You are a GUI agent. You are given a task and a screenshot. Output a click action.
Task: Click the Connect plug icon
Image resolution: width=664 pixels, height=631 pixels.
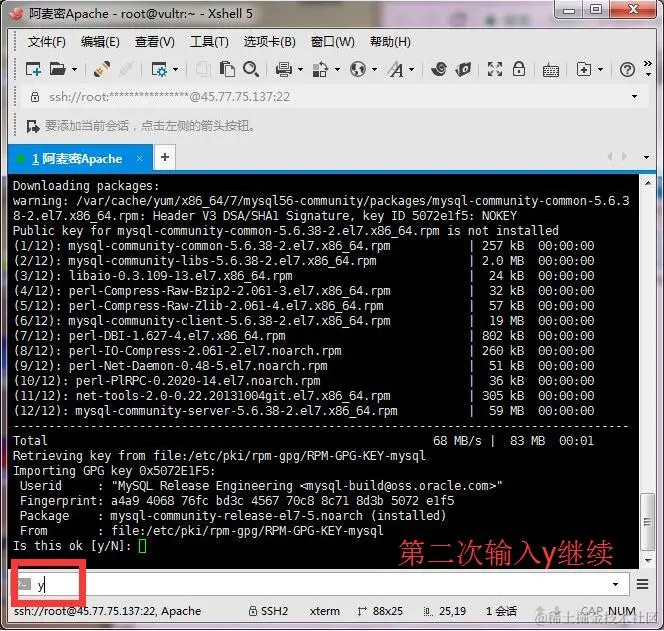coord(102,69)
